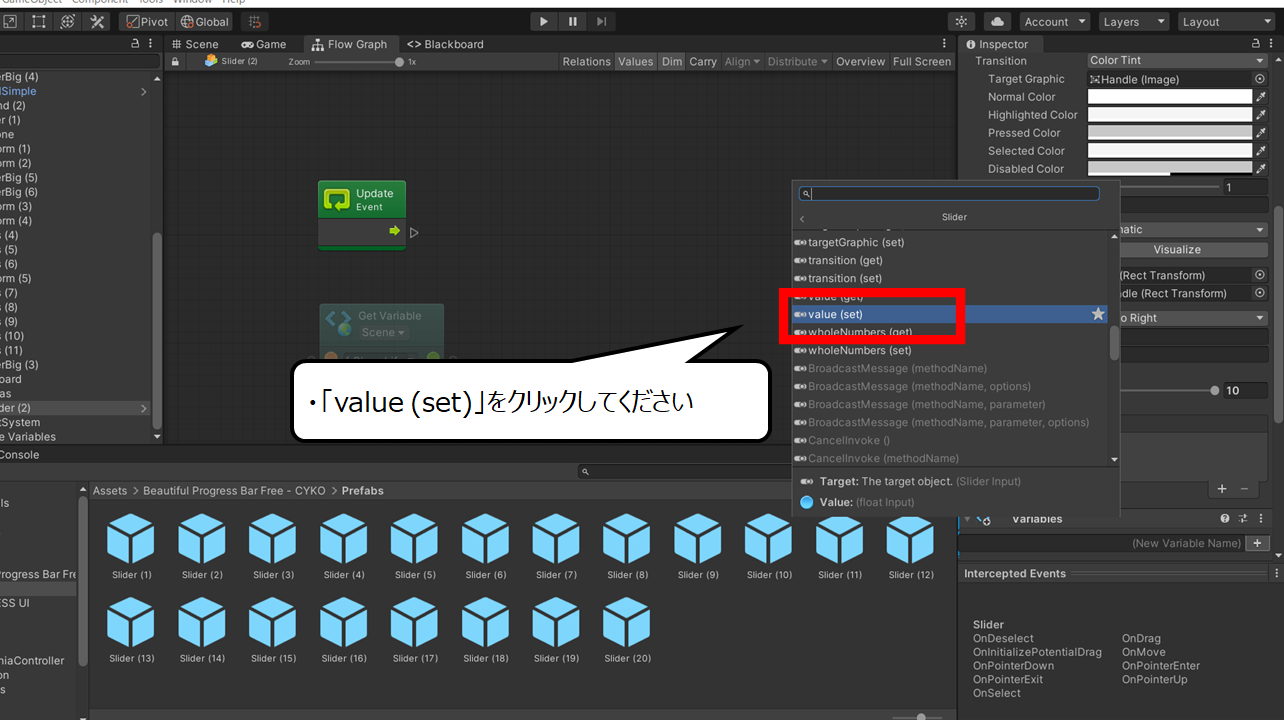
Task: Focus the fuzzy finder search field
Action: click(949, 193)
